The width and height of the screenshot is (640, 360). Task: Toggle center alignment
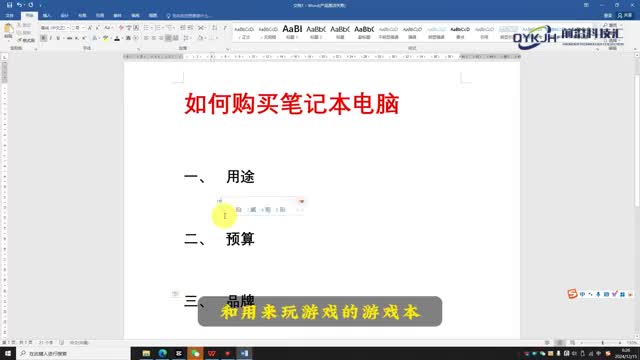pos(154,38)
